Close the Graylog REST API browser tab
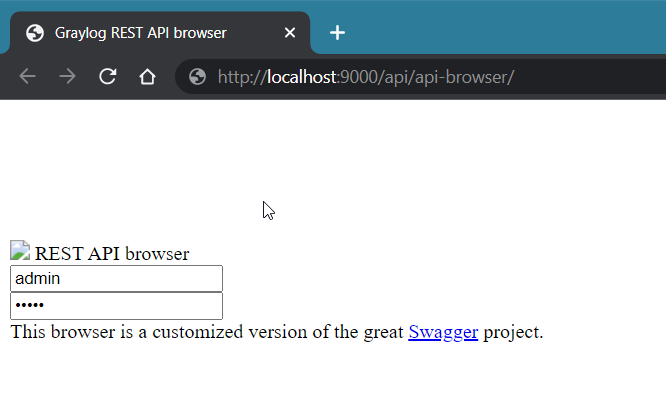 click(290, 33)
